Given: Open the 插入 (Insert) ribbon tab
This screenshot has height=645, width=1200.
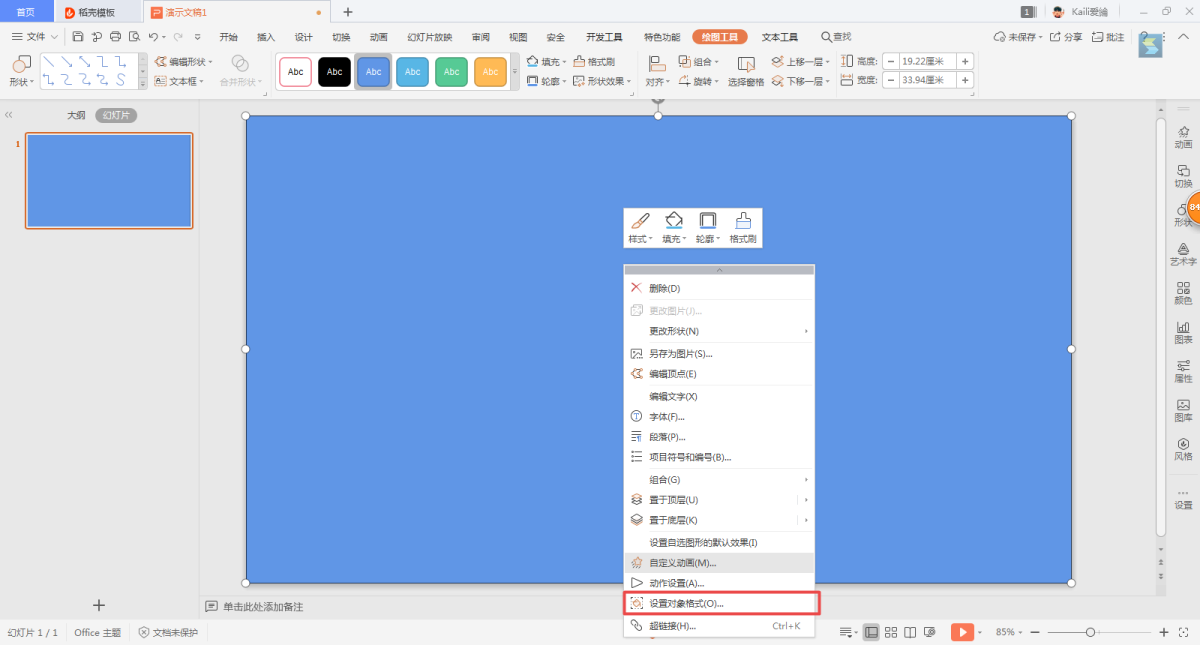Looking at the screenshot, I should (x=265, y=37).
